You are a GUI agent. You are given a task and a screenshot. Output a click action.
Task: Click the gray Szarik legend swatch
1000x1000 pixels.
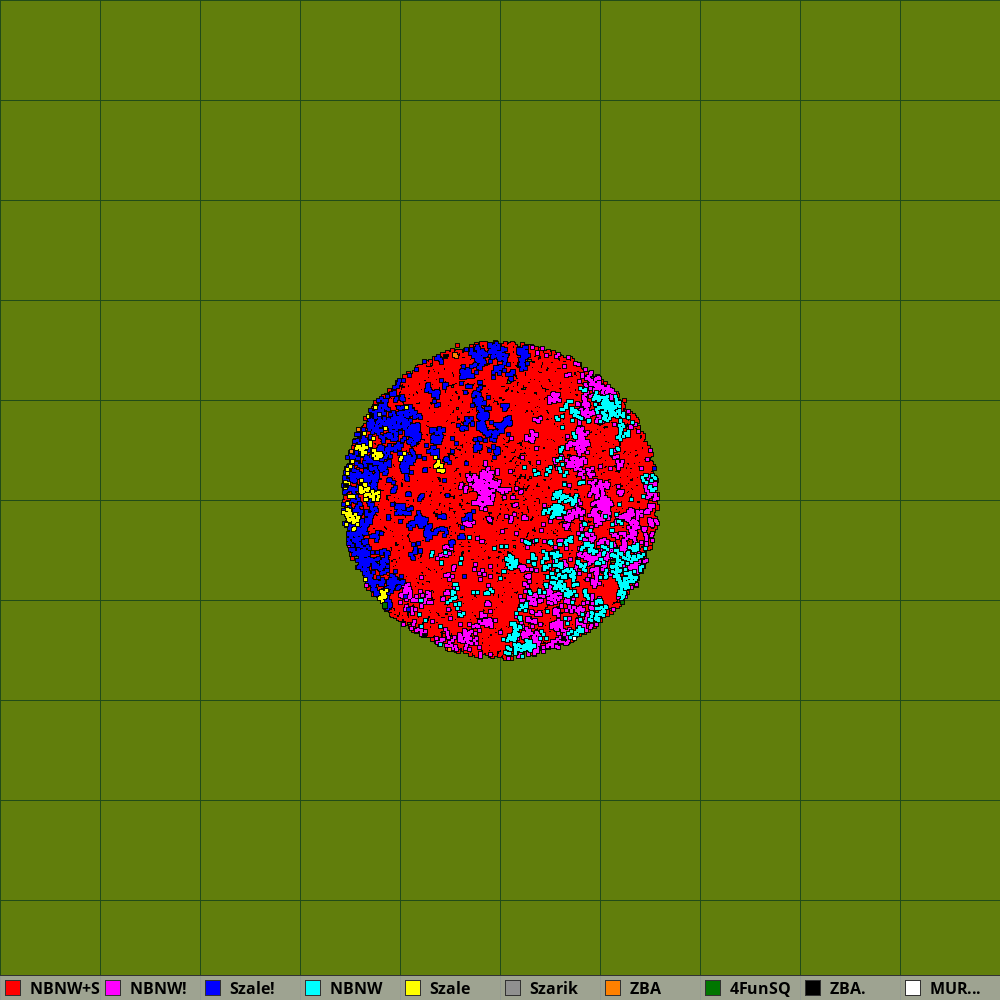[513, 988]
